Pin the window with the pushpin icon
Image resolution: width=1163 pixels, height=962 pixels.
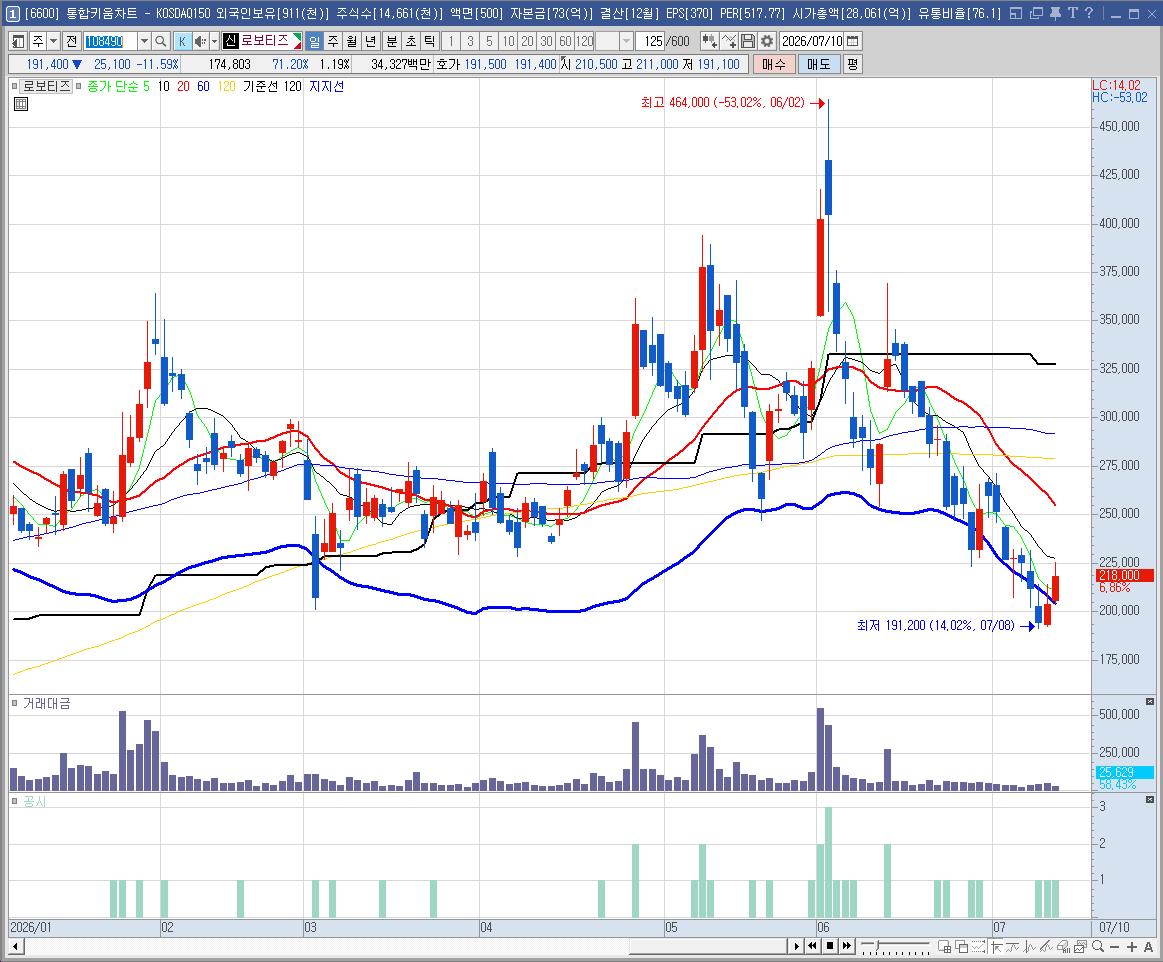1055,13
